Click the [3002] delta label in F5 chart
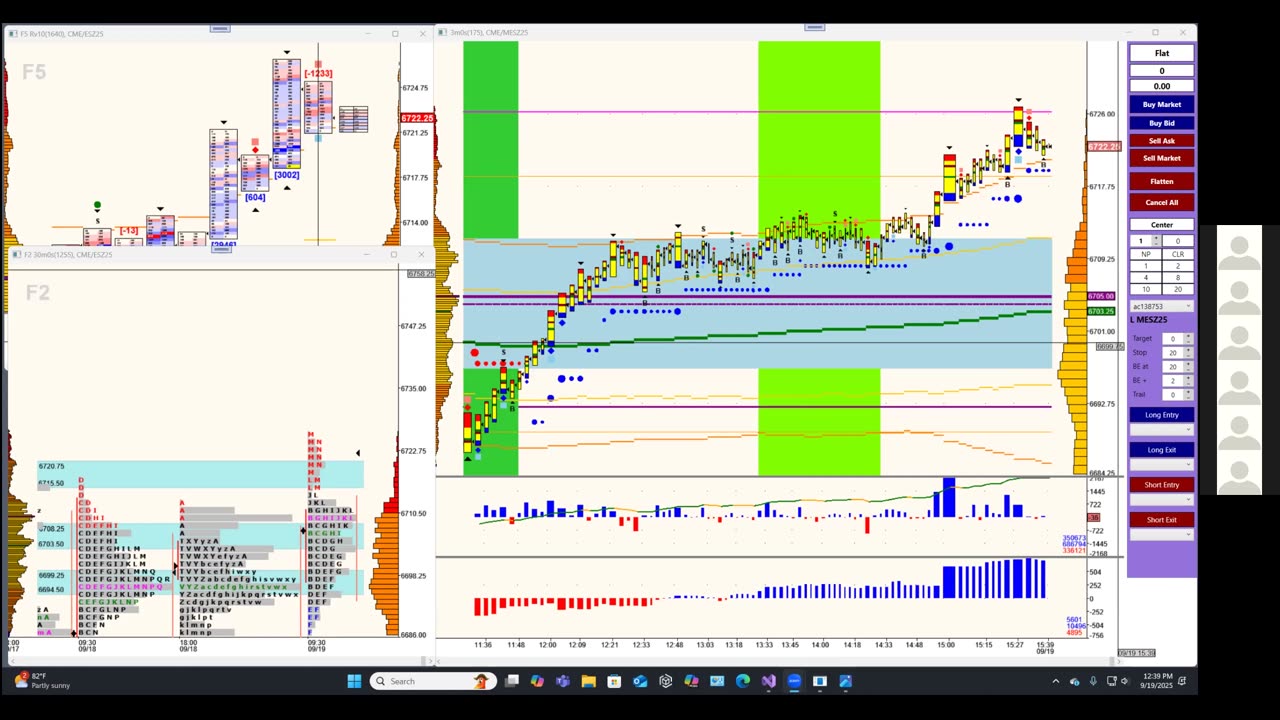 tap(286, 175)
